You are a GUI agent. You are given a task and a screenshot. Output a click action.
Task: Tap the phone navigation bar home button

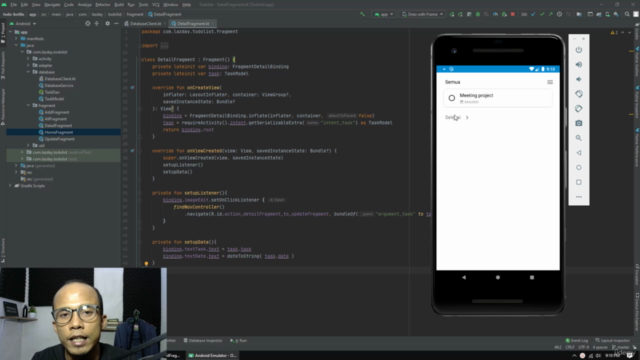click(498, 277)
